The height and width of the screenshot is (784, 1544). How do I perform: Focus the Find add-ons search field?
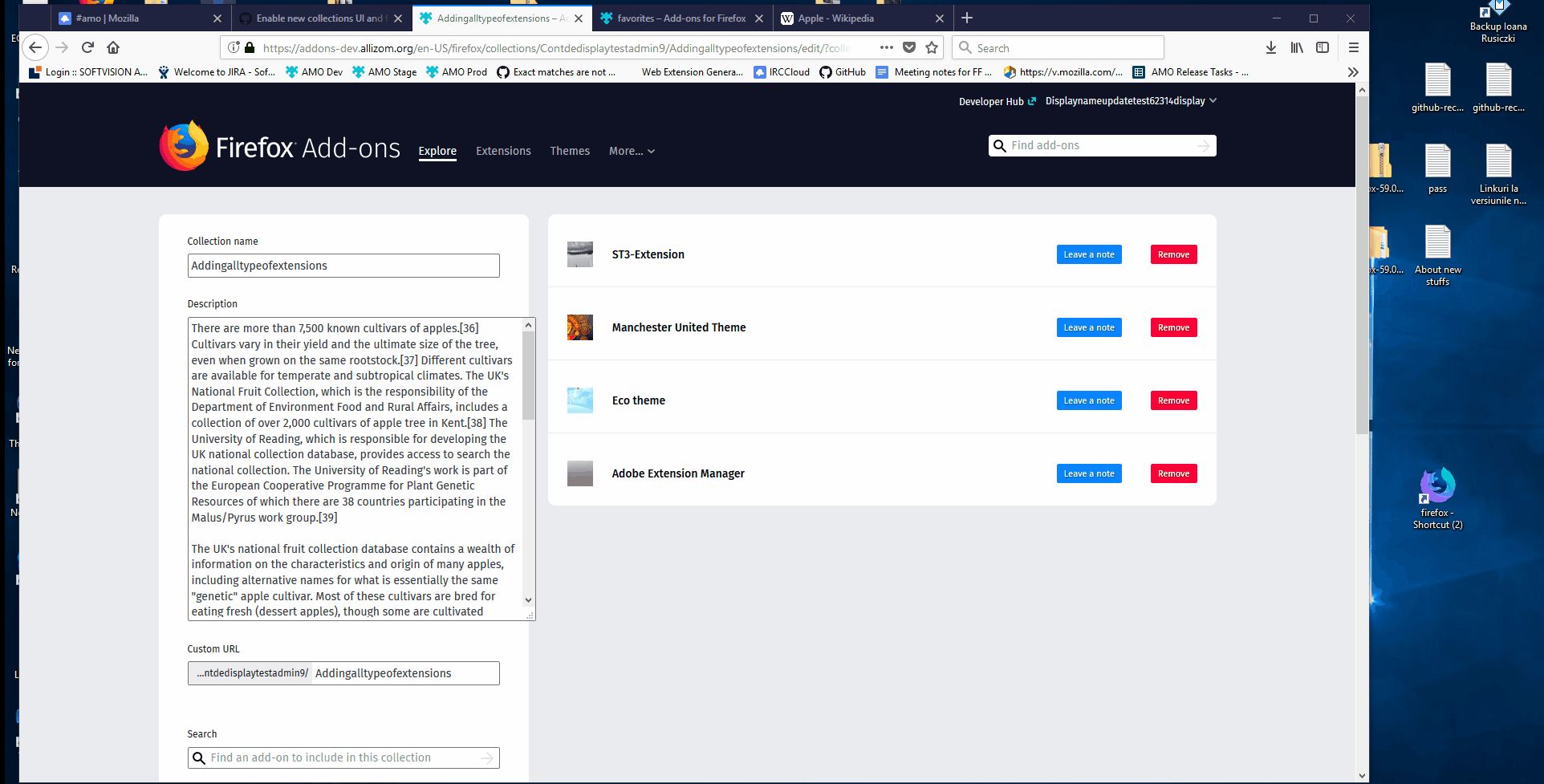pyautogui.click(x=1102, y=145)
